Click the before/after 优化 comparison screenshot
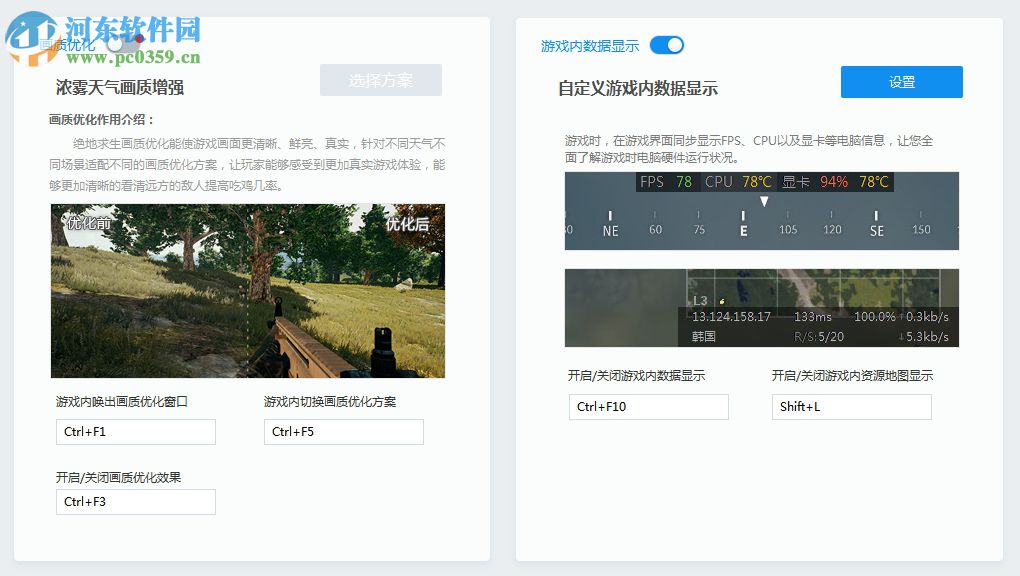Screen dimensions: 1020x576 [249, 290]
